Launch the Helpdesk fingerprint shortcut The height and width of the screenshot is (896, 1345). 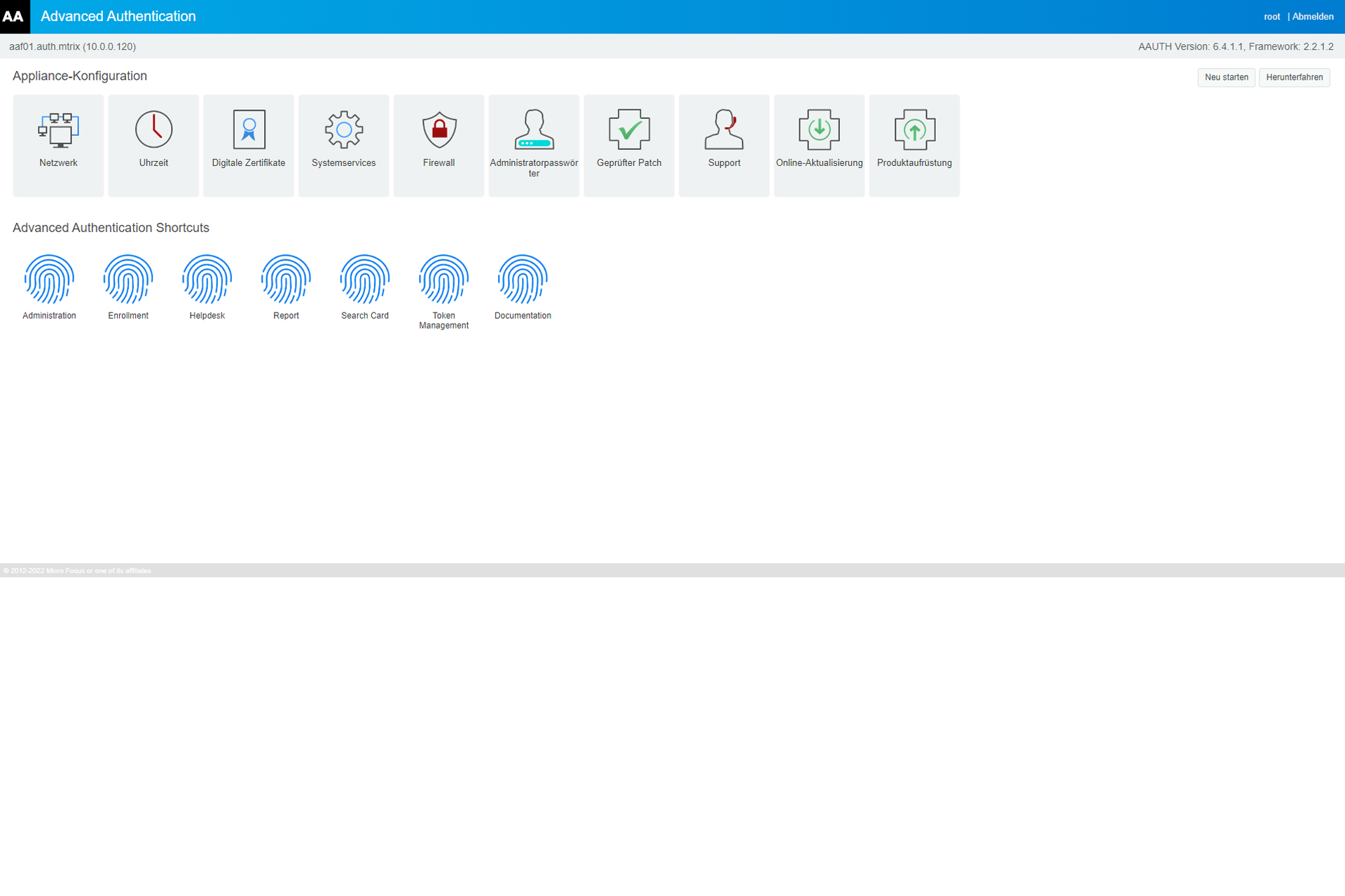[207, 287]
